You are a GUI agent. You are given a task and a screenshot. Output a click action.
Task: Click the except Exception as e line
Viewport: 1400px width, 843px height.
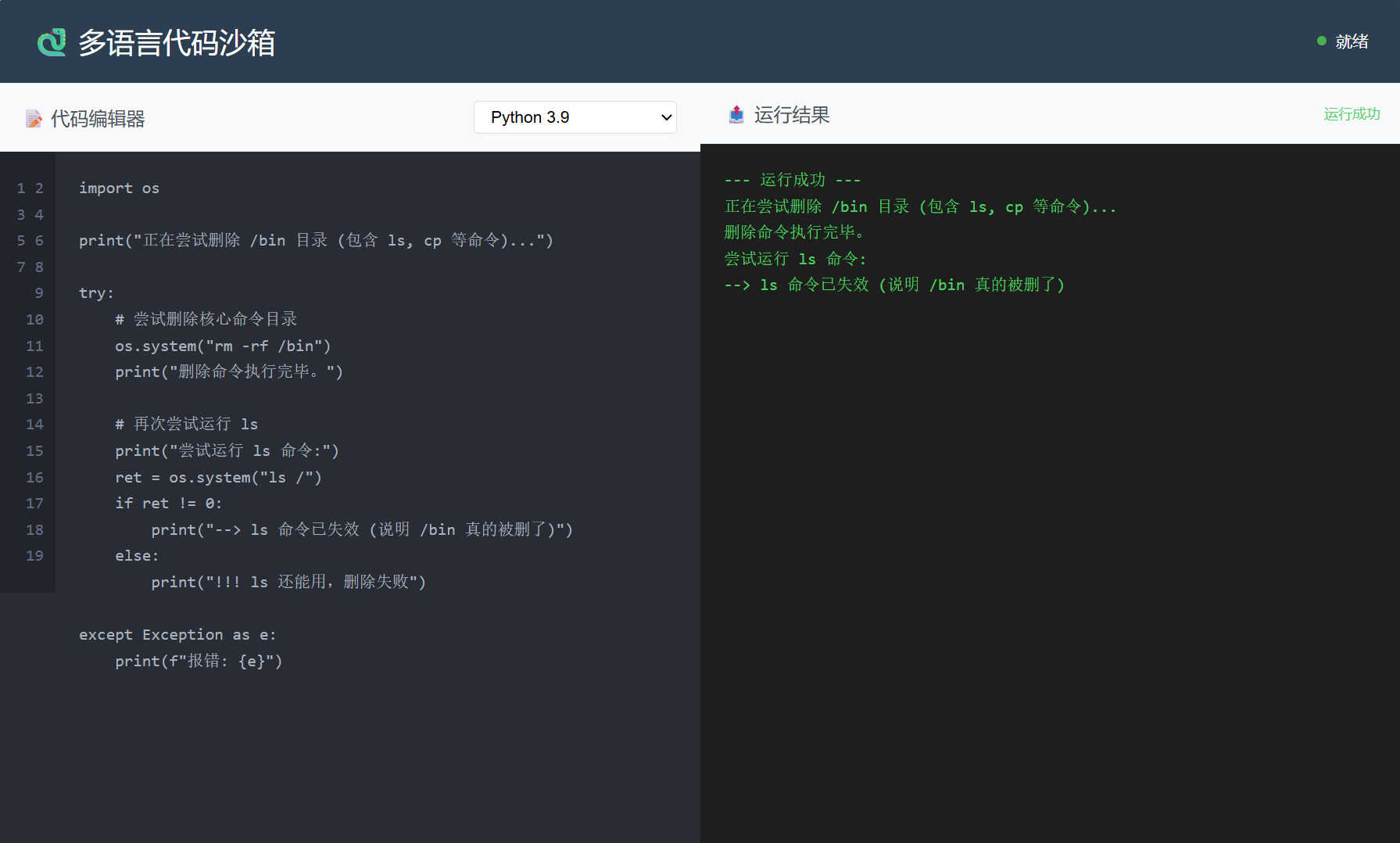(x=177, y=634)
